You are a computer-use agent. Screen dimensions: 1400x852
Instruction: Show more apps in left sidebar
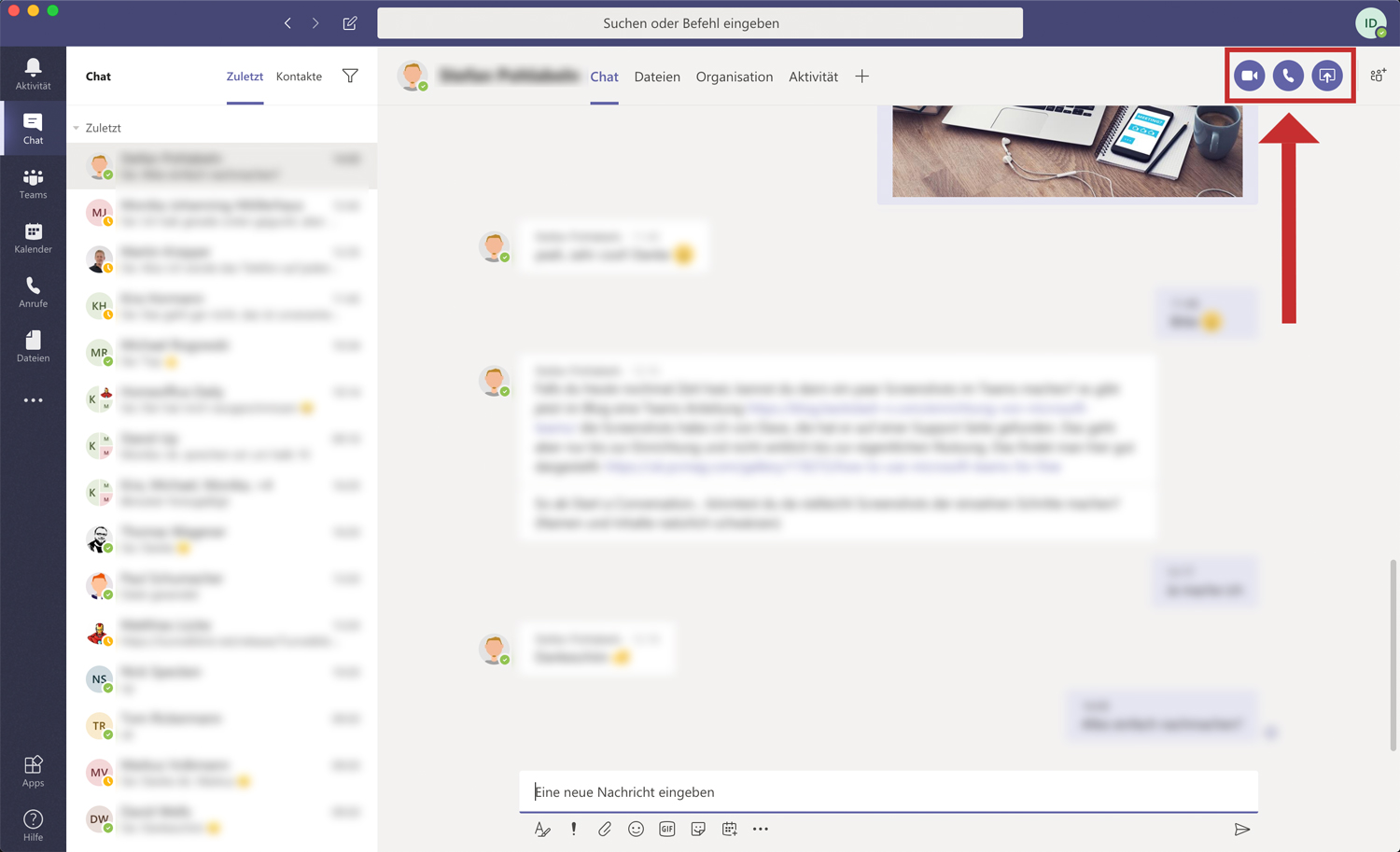point(33,400)
